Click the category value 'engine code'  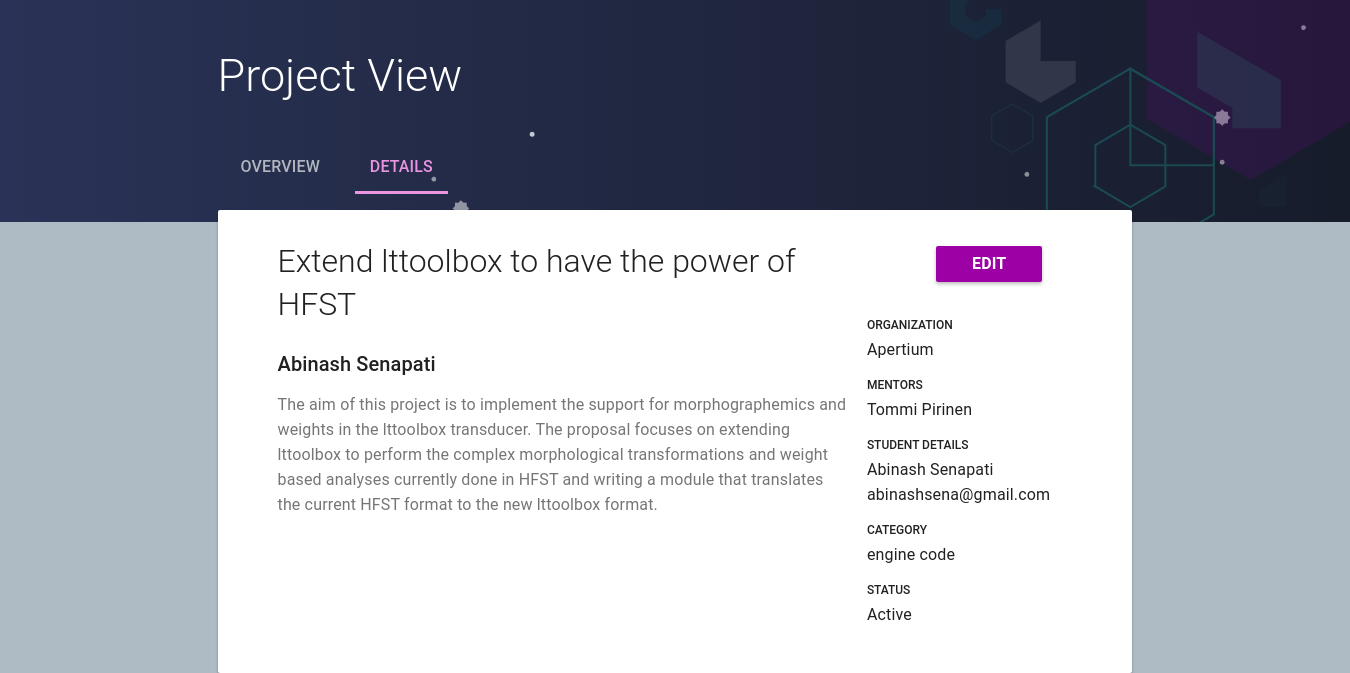(911, 554)
